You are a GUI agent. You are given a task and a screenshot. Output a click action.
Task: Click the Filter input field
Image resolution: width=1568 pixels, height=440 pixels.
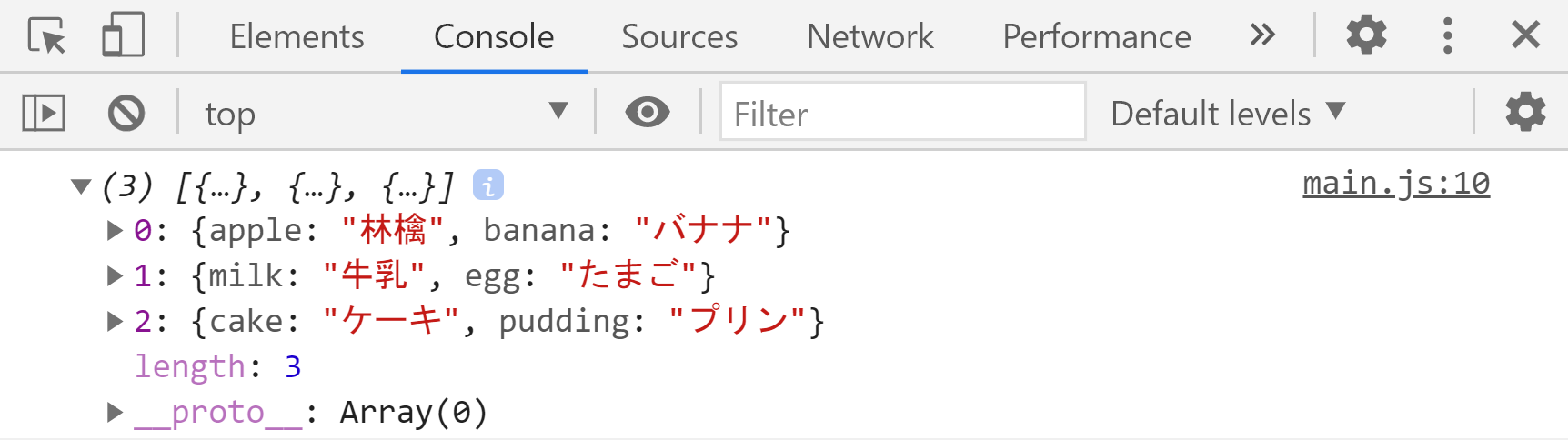click(902, 113)
